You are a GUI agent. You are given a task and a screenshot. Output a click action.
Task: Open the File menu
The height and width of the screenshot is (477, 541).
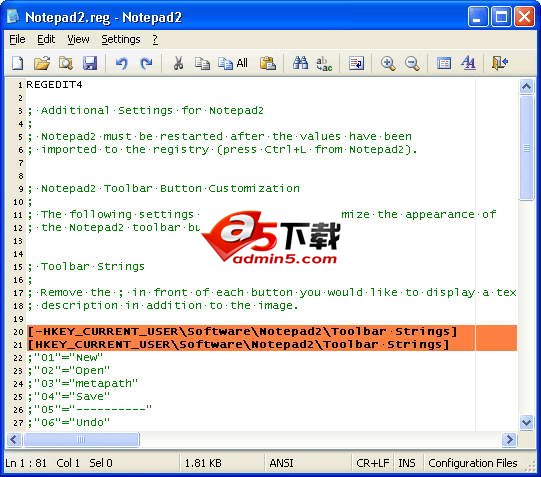click(17, 39)
